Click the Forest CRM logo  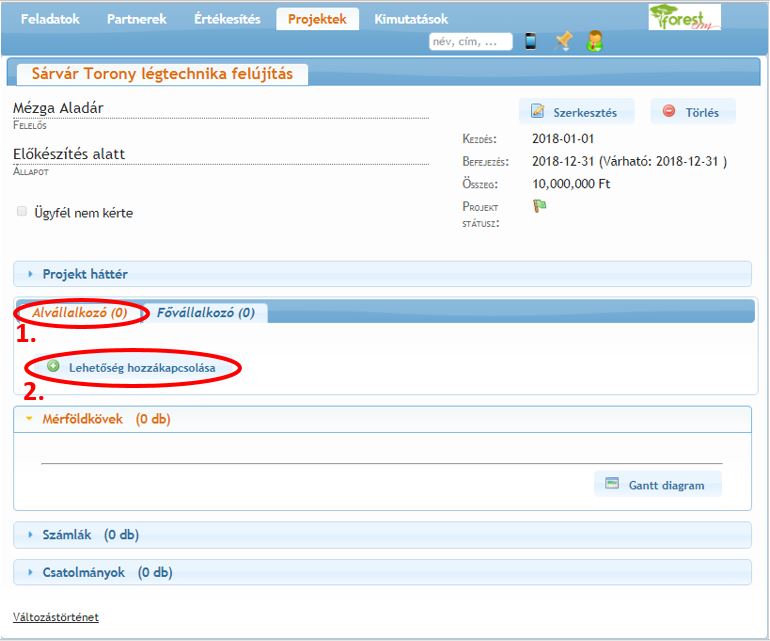tap(683, 17)
